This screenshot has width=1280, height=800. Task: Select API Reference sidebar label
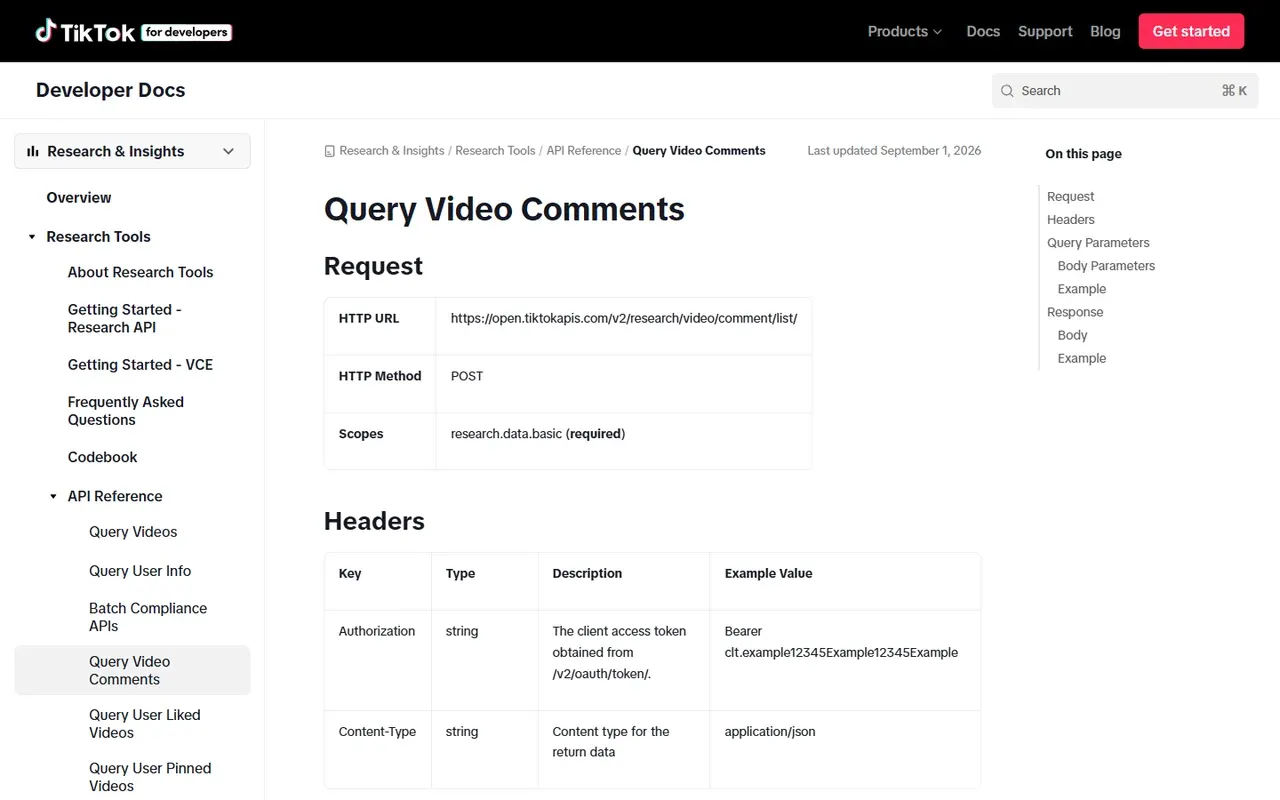pyautogui.click(x=115, y=496)
